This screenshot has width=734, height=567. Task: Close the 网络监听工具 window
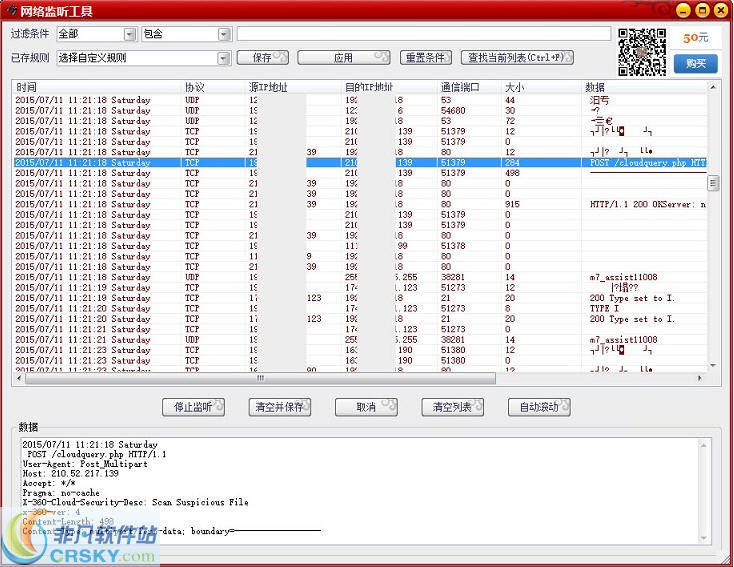pyautogui.click(x=721, y=10)
